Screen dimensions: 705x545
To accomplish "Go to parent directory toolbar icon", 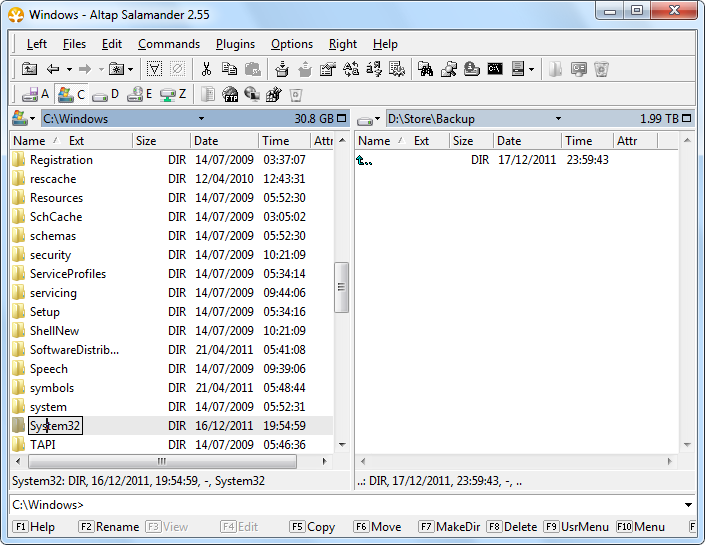I will point(29,69).
